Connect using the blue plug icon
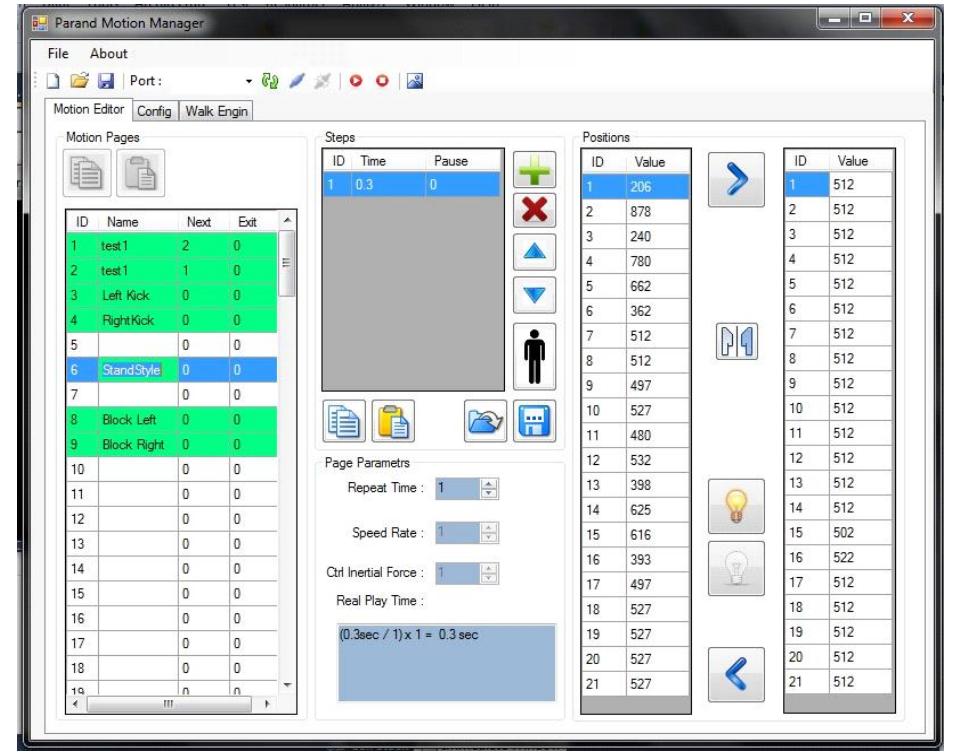The height and width of the screenshot is (756, 958). pos(297,81)
